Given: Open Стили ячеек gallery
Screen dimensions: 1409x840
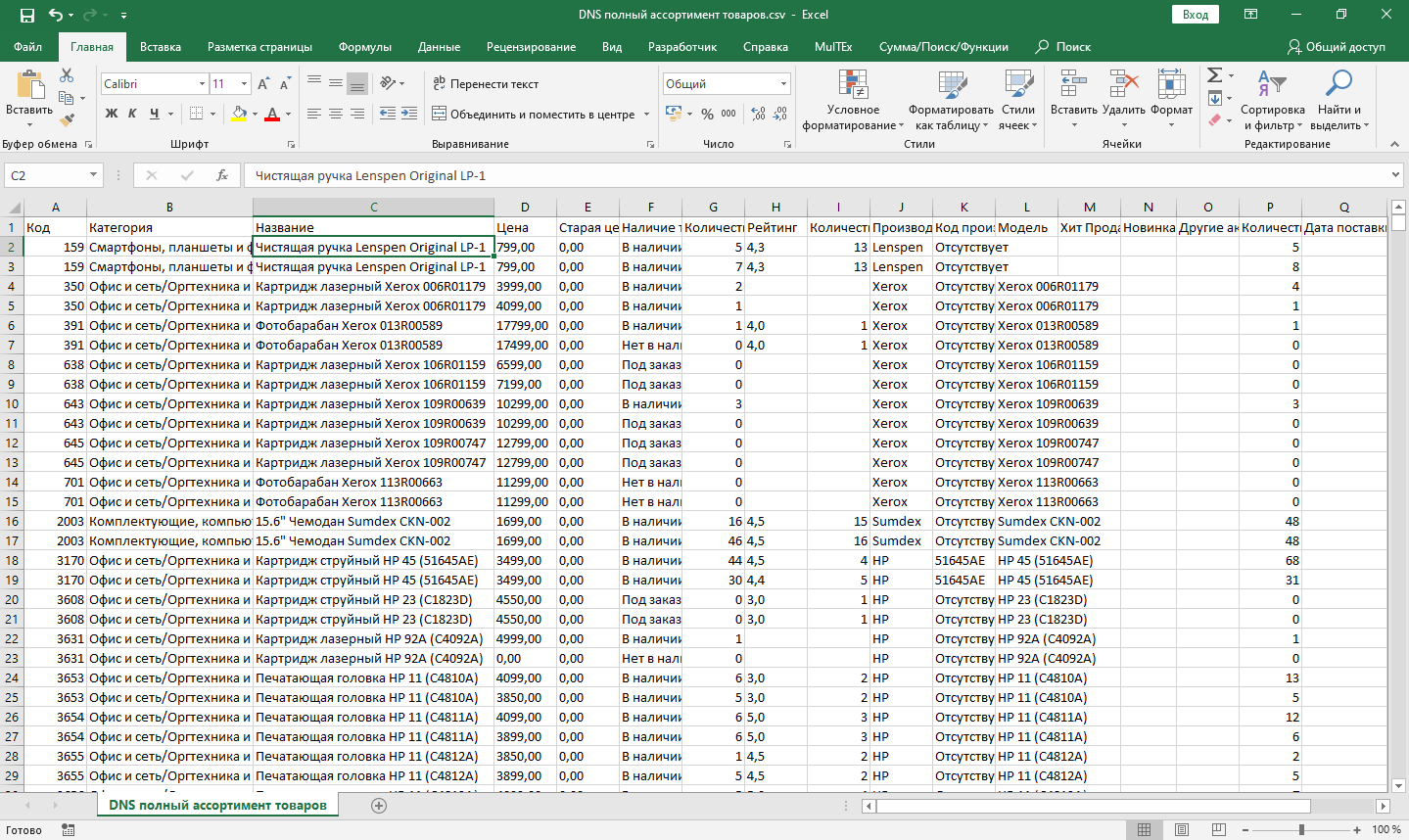Looking at the screenshot, I should pyautogui.click(x=1018, y=100).
